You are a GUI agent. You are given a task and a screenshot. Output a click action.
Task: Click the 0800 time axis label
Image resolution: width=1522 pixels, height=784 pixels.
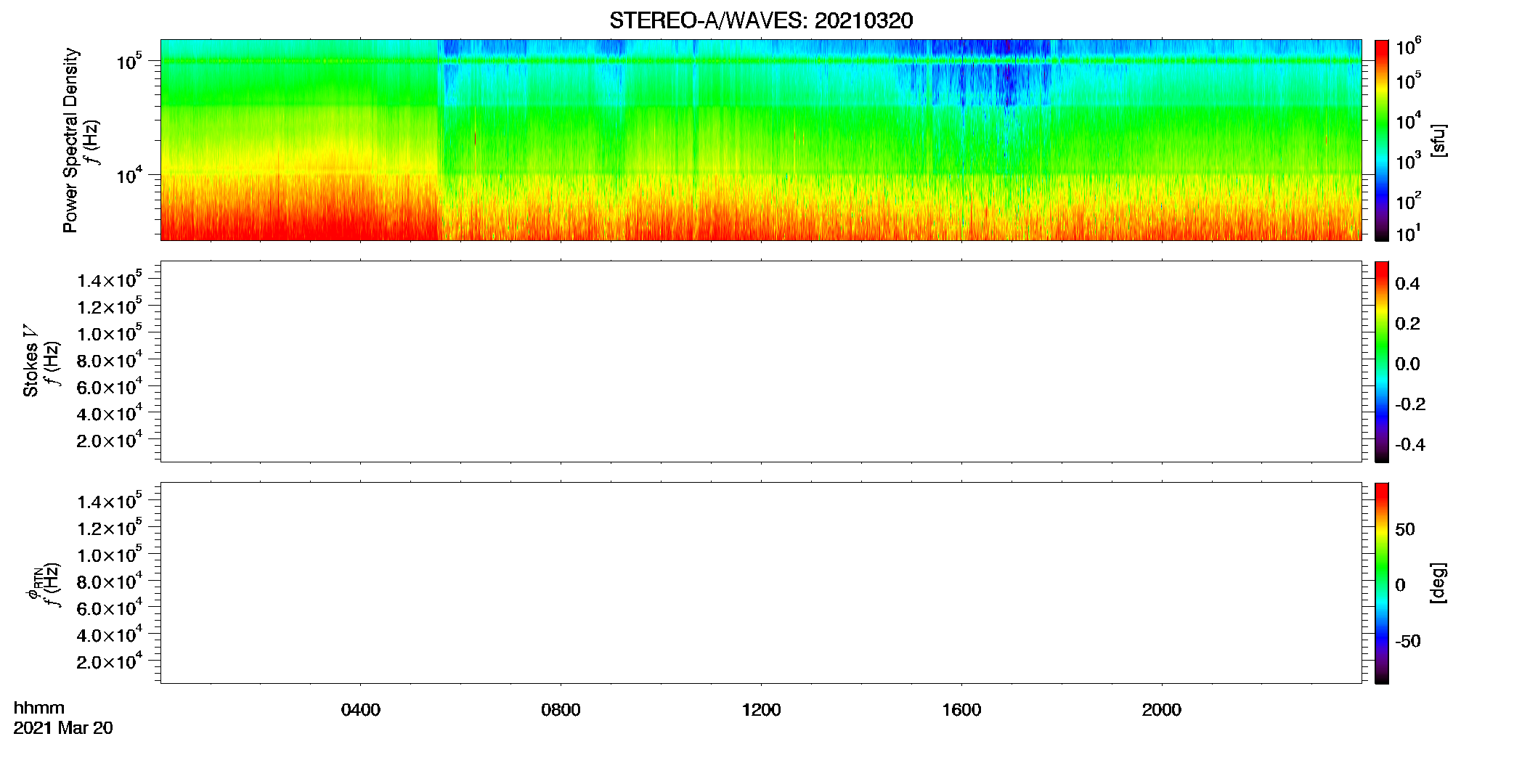561,710
